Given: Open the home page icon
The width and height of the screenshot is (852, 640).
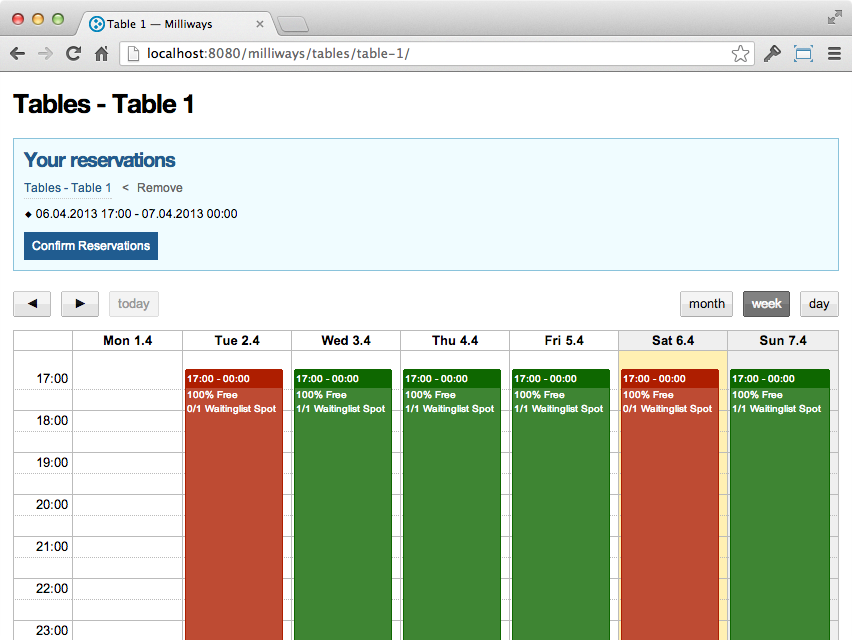Looking at the screenshot, I should [x=102, y=53].
